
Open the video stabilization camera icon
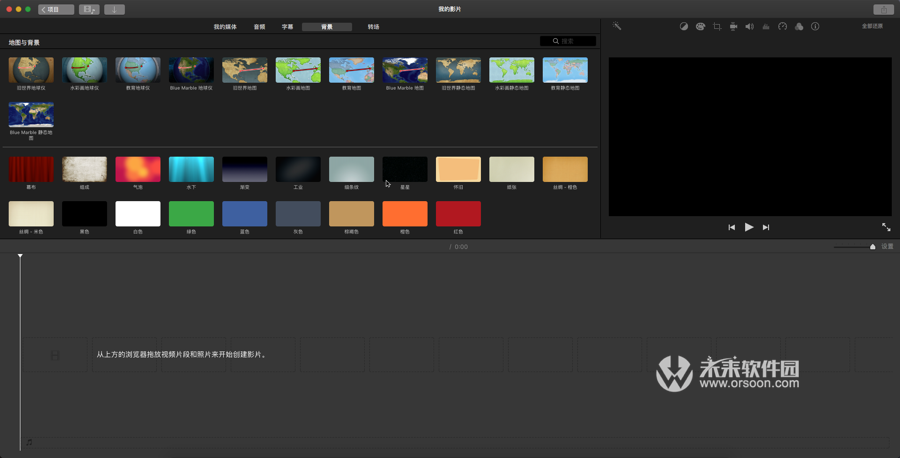click(733, 27)
